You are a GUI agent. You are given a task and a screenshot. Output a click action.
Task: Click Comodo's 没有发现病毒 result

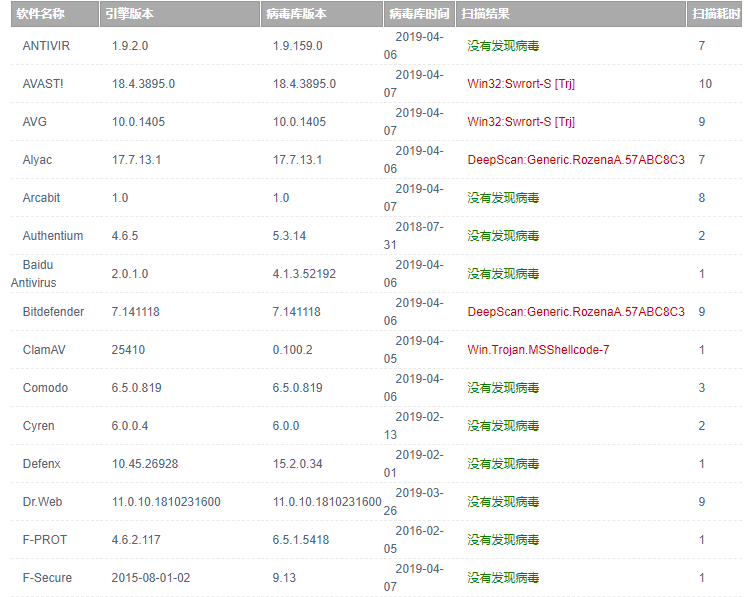coord(503,388)
